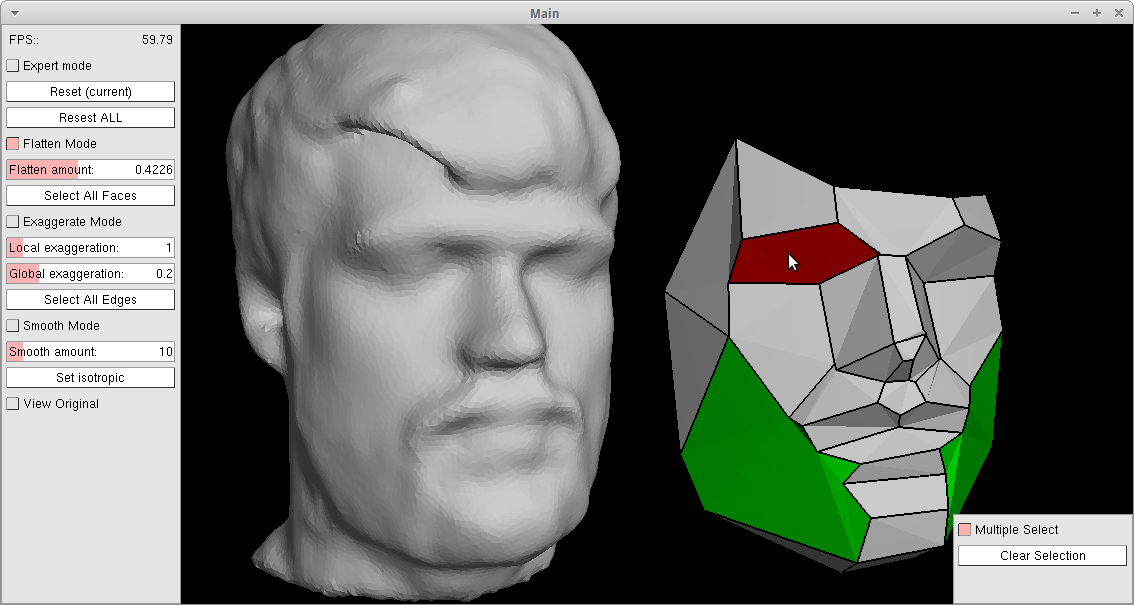Maximize the Main window
This screenshot has width=1134, height=605.
[x=1097, y=13]
